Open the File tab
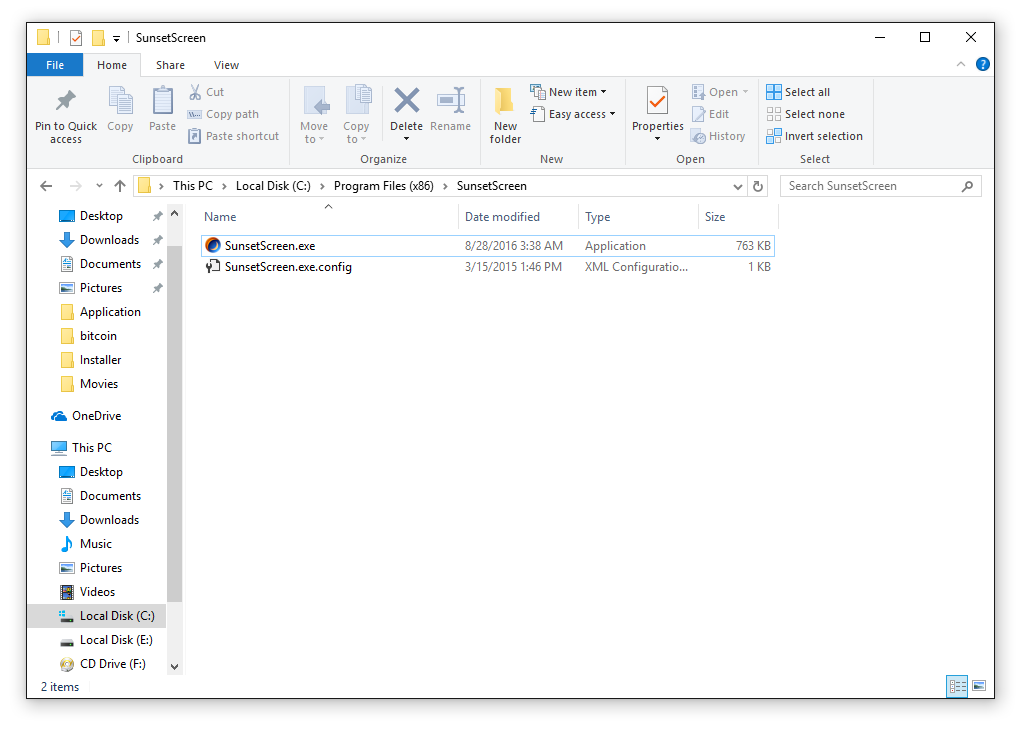Viewport: 1021px width, 729px height. pos(55,65)
